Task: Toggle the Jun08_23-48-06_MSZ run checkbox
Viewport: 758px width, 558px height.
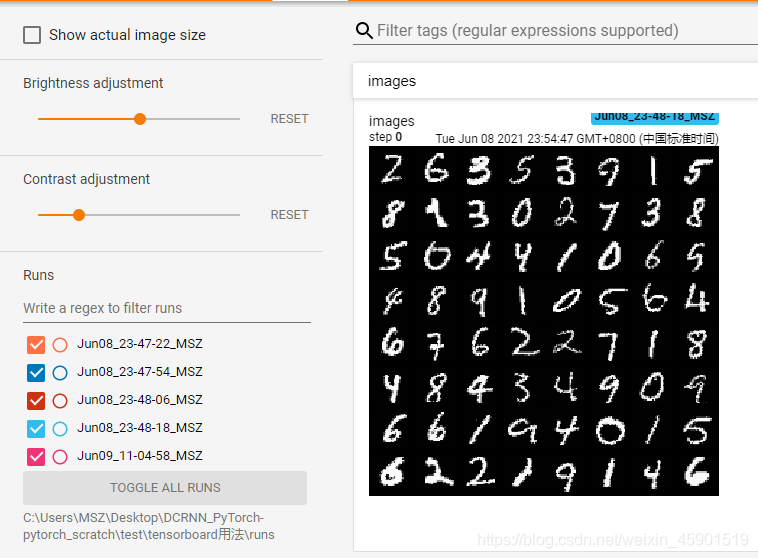Action: [36, 400]
